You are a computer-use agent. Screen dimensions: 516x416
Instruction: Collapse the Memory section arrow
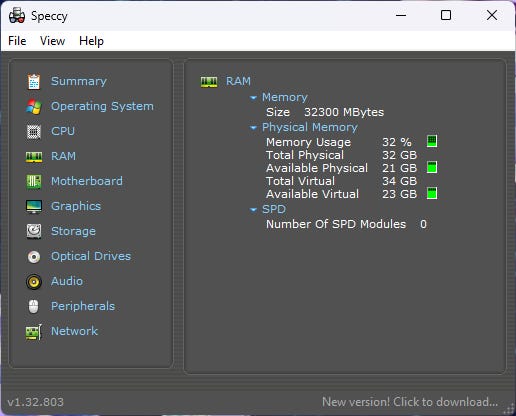(x=253, y=98)
